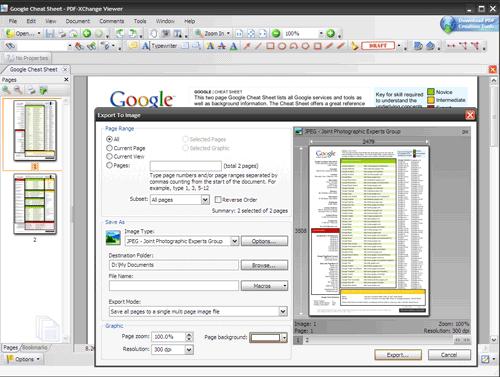Click the Browse button for the destination folder
The height and width of the screenshot is (377, 500).
click(264, 265)
